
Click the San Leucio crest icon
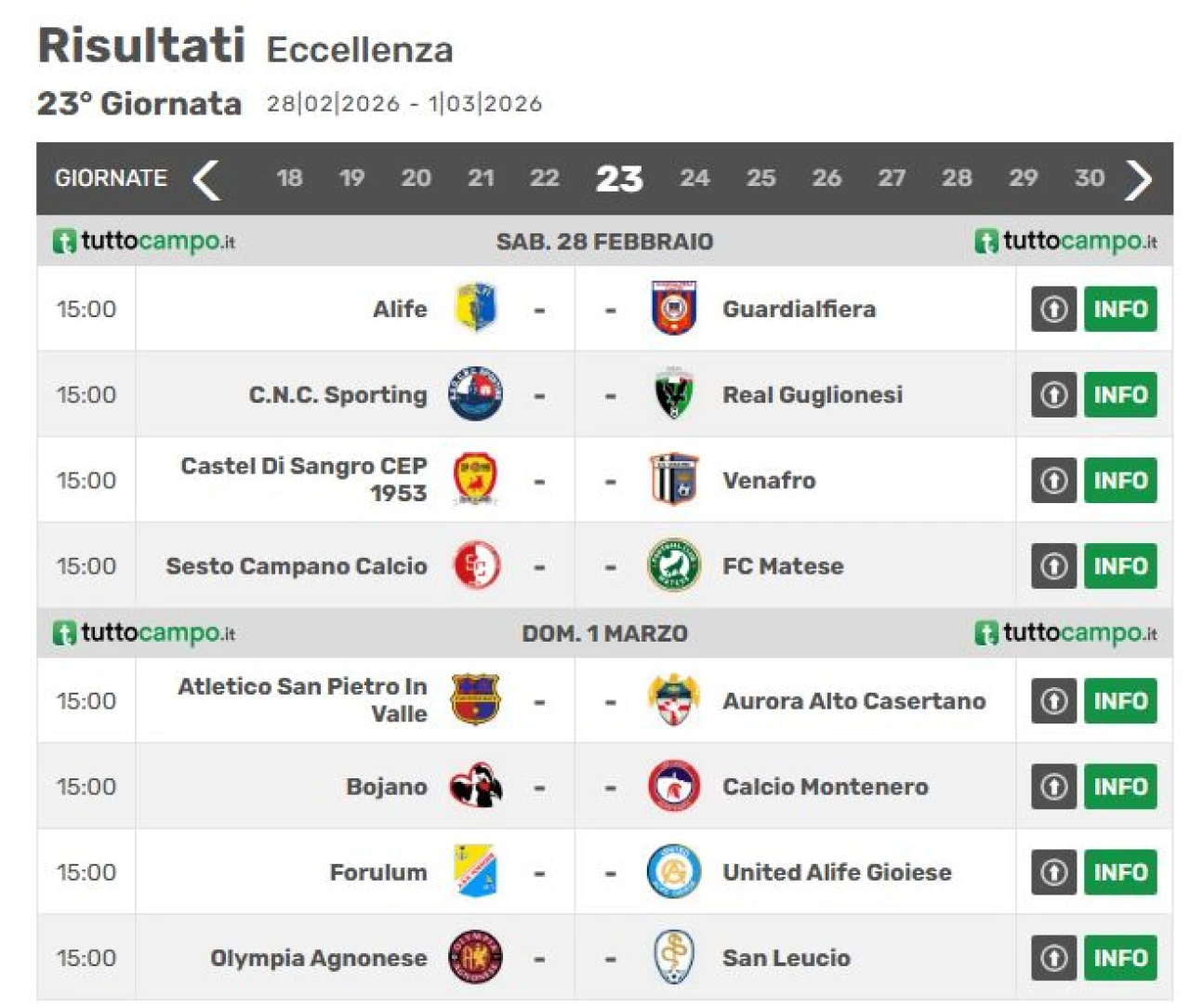(674, 958)
